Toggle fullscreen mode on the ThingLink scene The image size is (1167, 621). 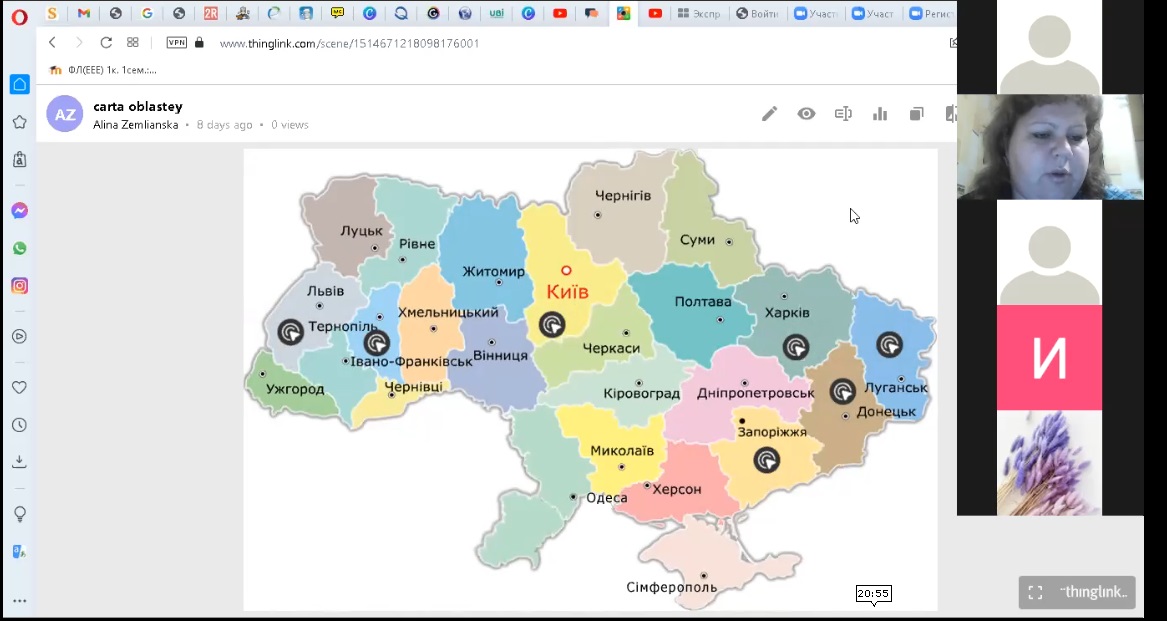coord(1035,592)
